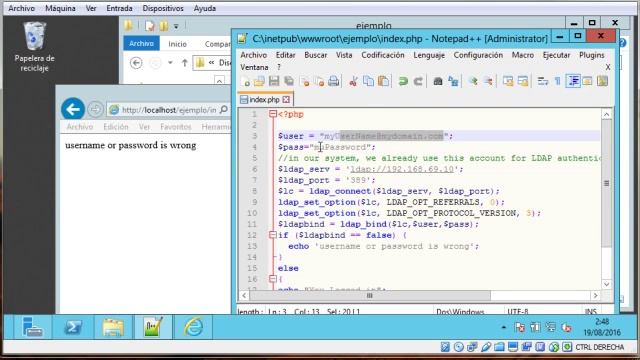The height and width of the screenshot is (360, 640).
Task: Copy selection with the Copy toolbar icon
Action: [368, 81]
